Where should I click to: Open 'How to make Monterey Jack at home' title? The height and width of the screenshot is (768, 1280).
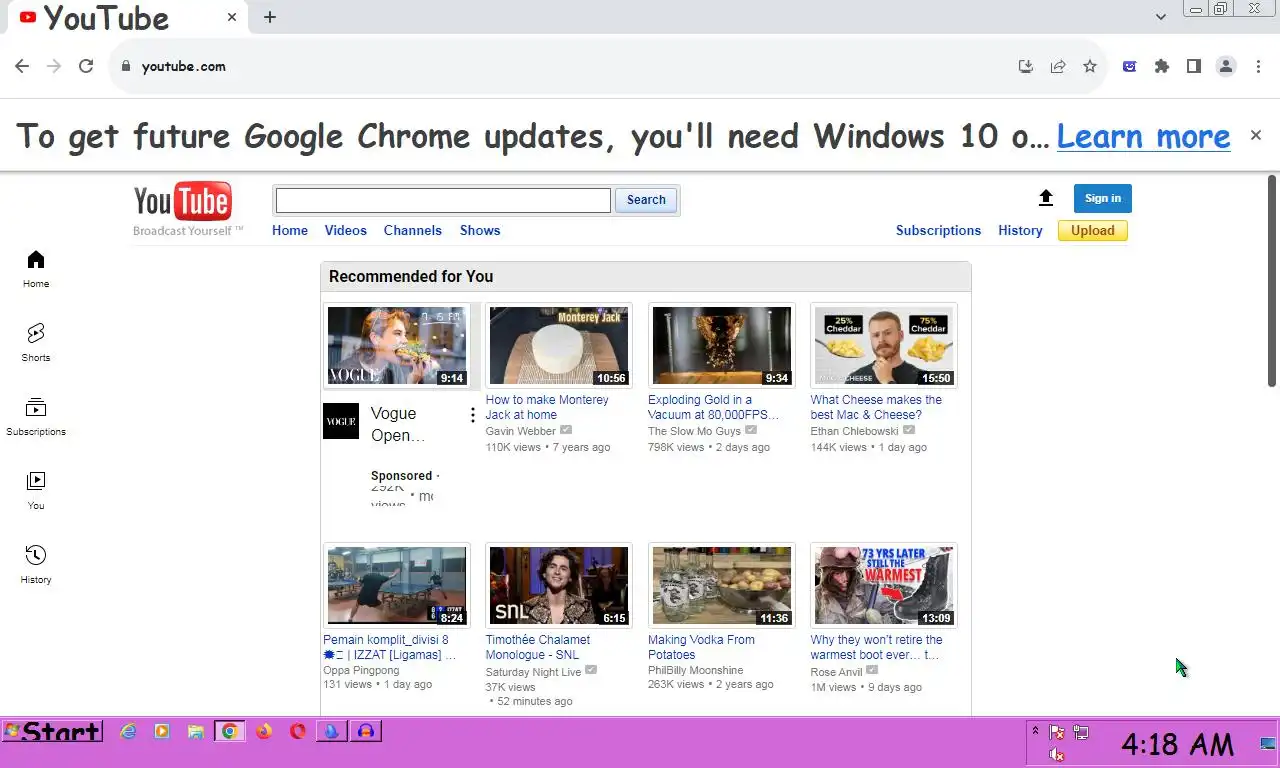click(547, 407)
